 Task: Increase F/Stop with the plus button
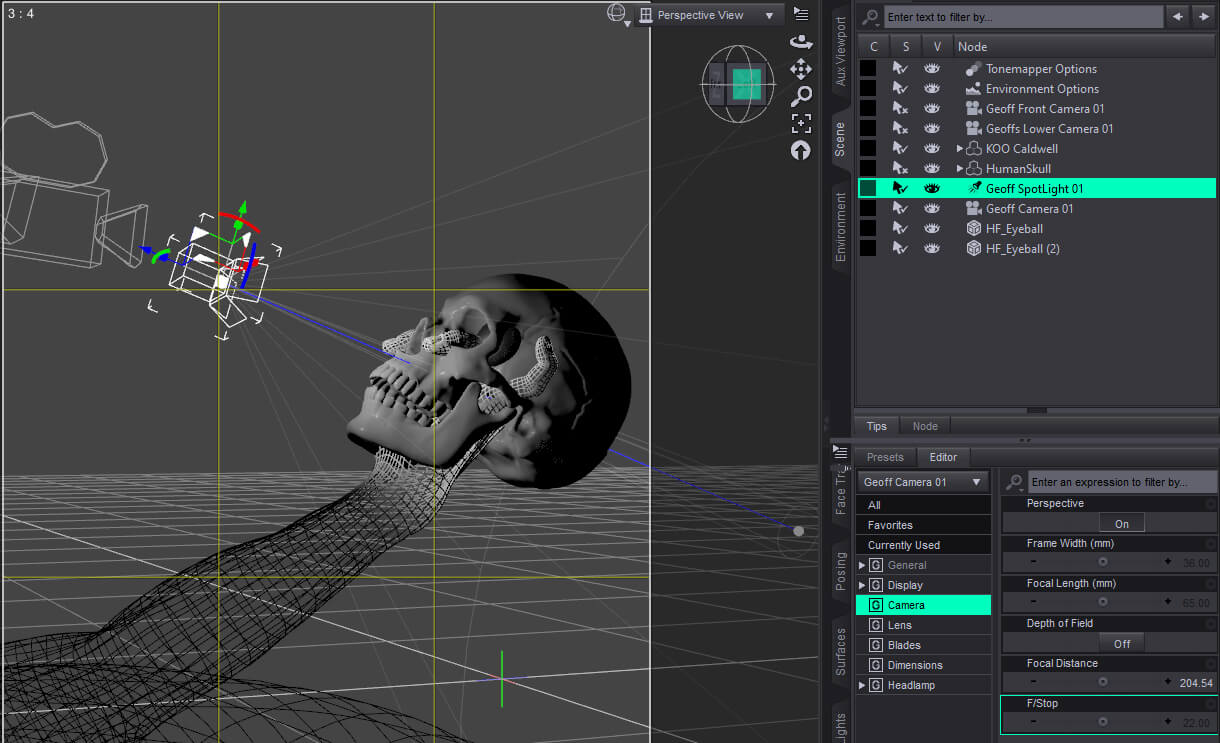click(1167, 721)
